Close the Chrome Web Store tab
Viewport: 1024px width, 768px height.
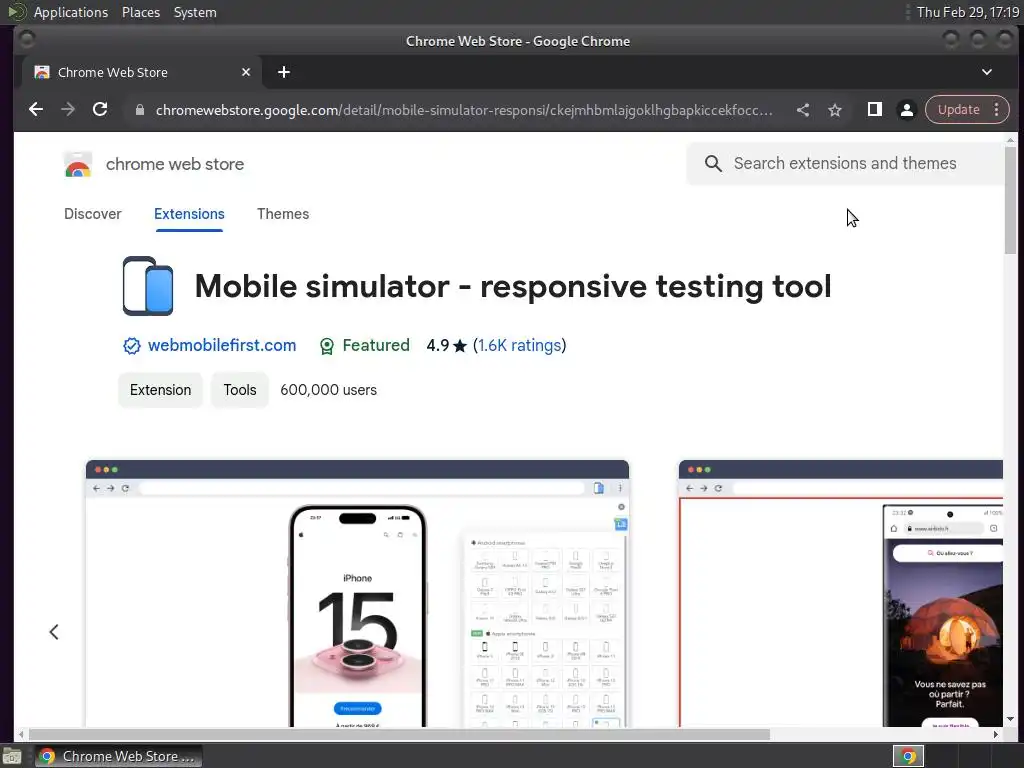pyautogui.click(x=246, y=72)
